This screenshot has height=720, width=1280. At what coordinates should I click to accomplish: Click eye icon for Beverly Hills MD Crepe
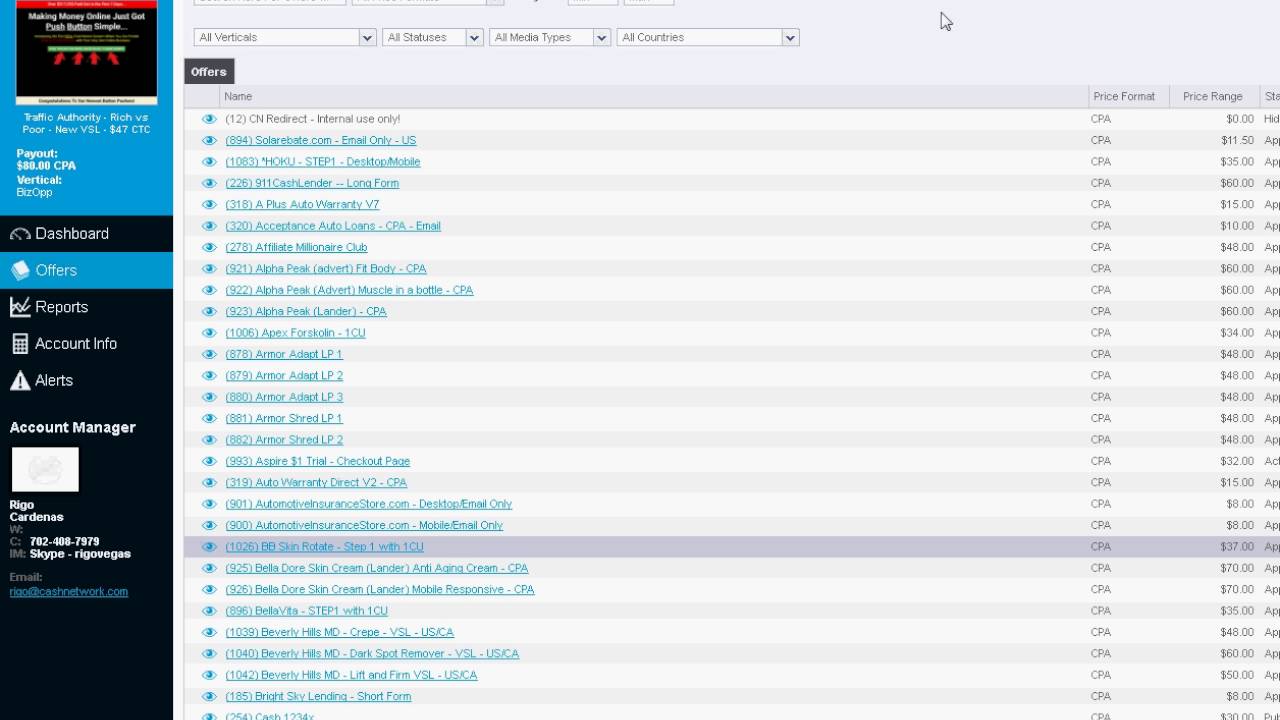click(x=209, y=633)
